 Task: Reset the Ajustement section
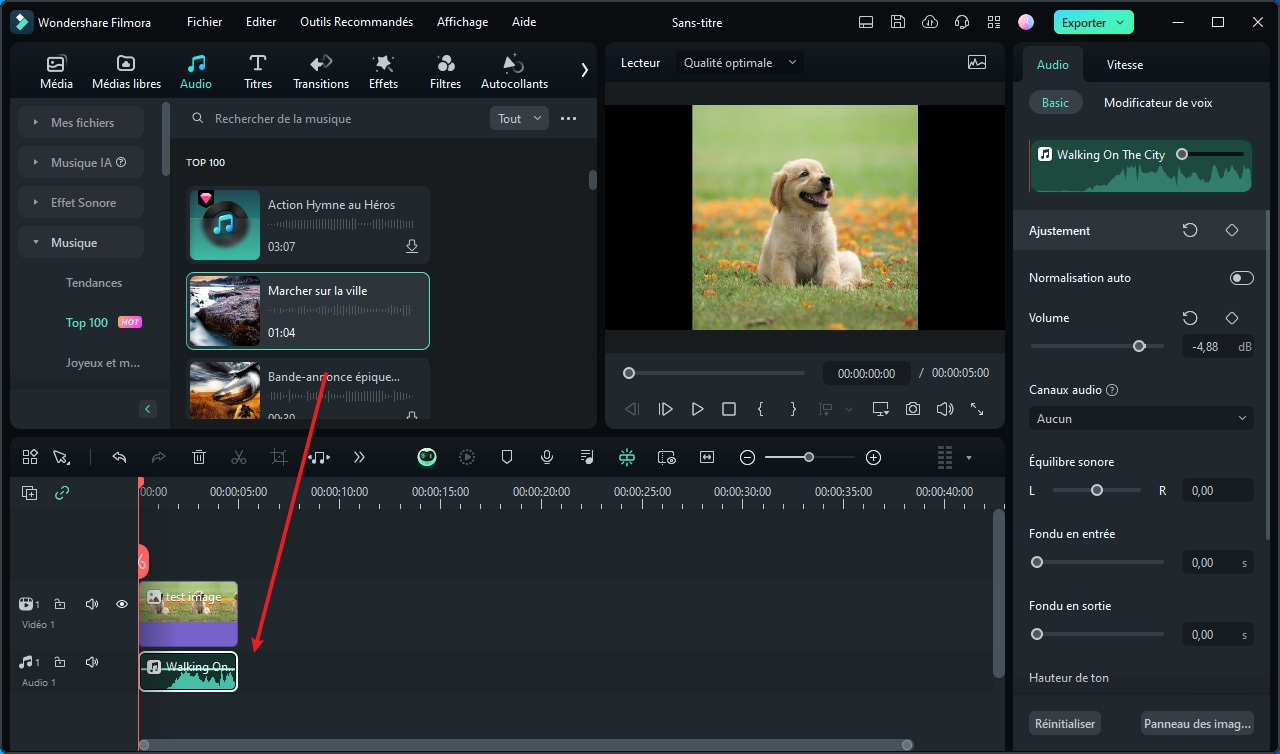[1190, 230]
